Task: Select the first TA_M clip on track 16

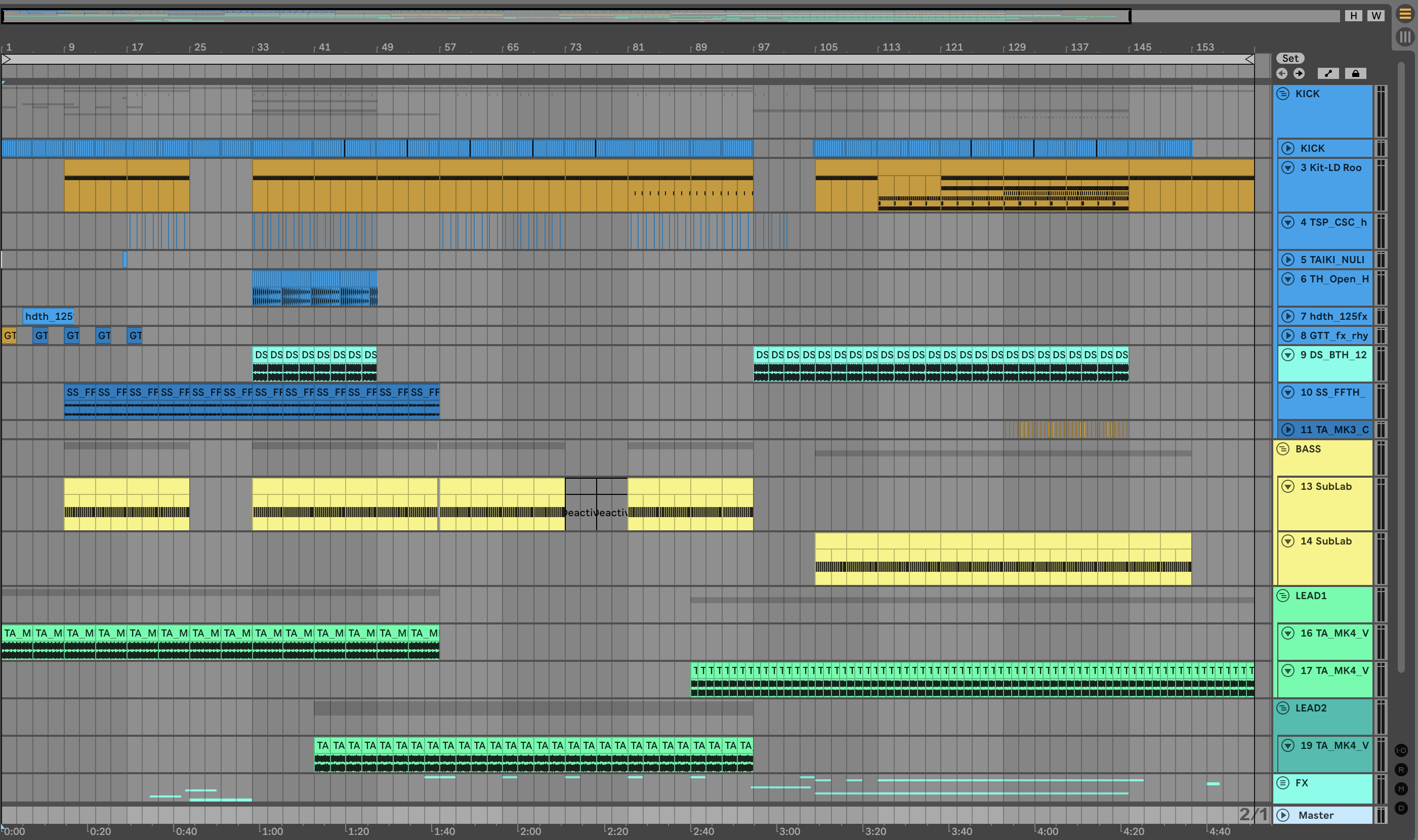Action: click(x=17, y=642)
